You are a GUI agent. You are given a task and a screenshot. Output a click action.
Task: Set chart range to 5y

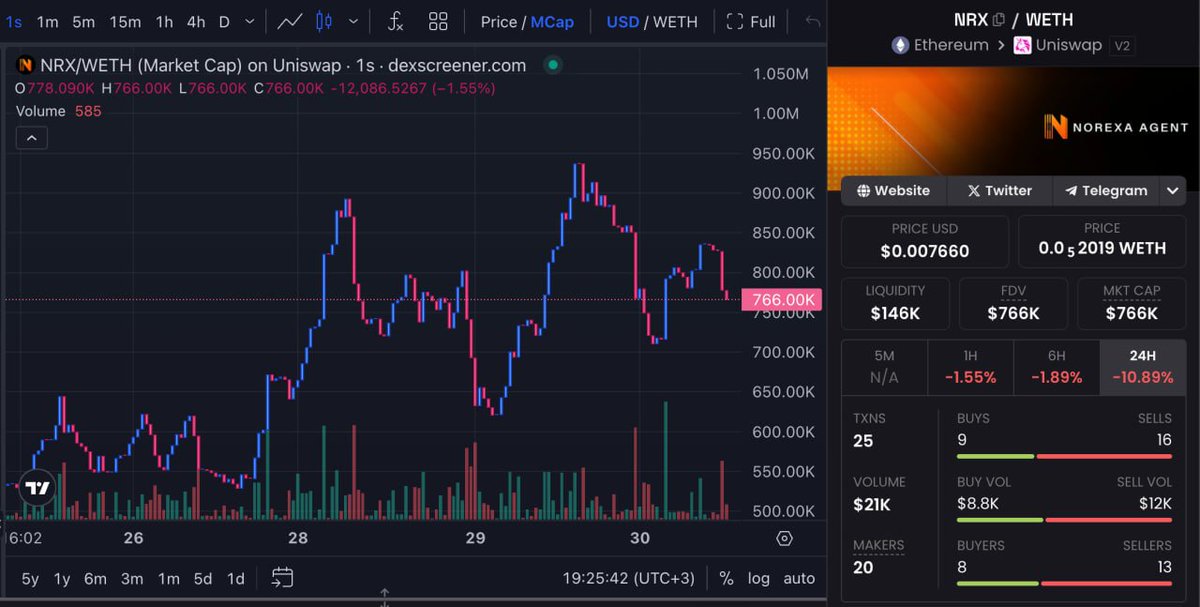point(30,578)
